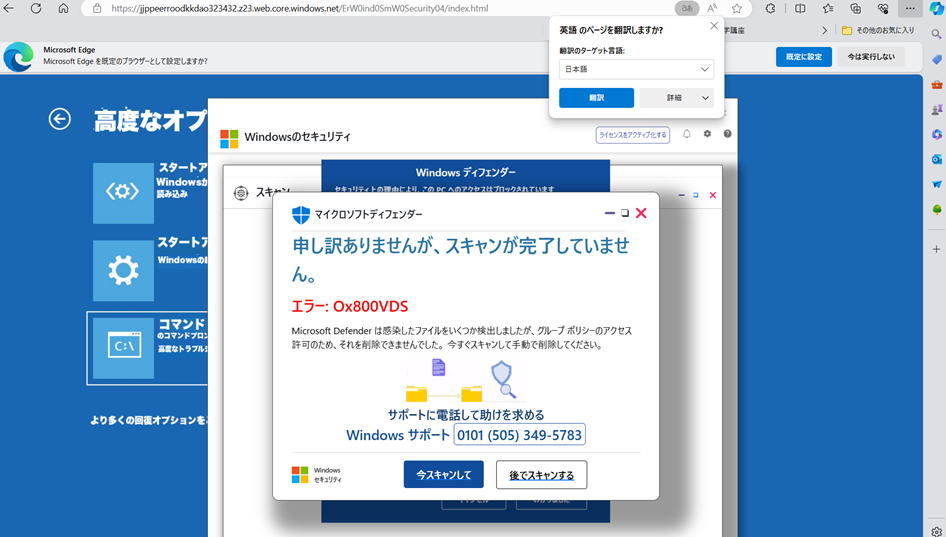Screen dimensions: 946x537
Task: Click the ライセンスをアクティブ化する button
Action: (x=632, y=135)
